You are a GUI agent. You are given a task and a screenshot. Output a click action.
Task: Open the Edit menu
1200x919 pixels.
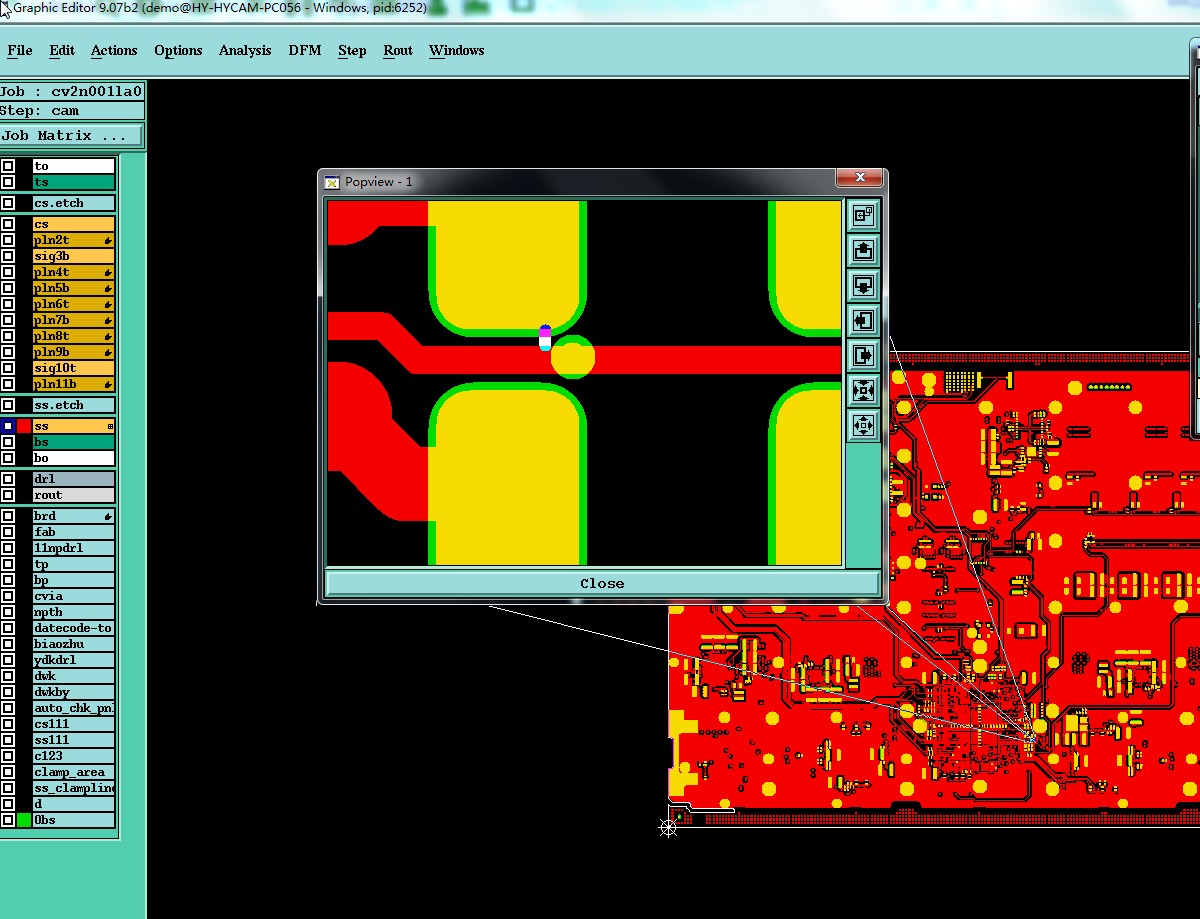pos(62,50)
